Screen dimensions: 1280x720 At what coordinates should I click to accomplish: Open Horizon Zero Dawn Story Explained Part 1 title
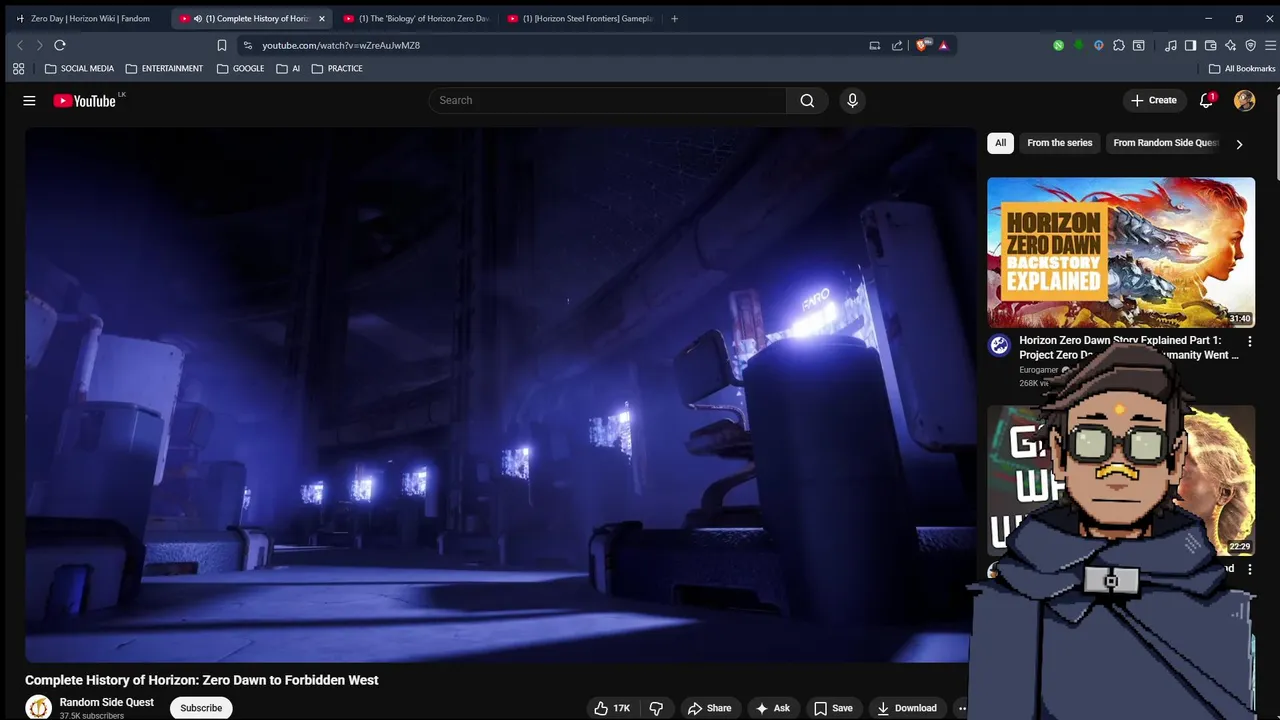(x=1128, y=347)
